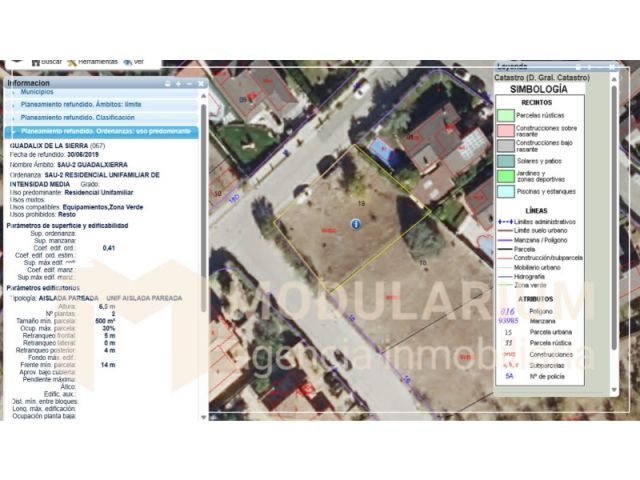This screenshot has height=480, width=640.
Task: Click Informacion panel scroll up arrow
Action: [204, 96]
